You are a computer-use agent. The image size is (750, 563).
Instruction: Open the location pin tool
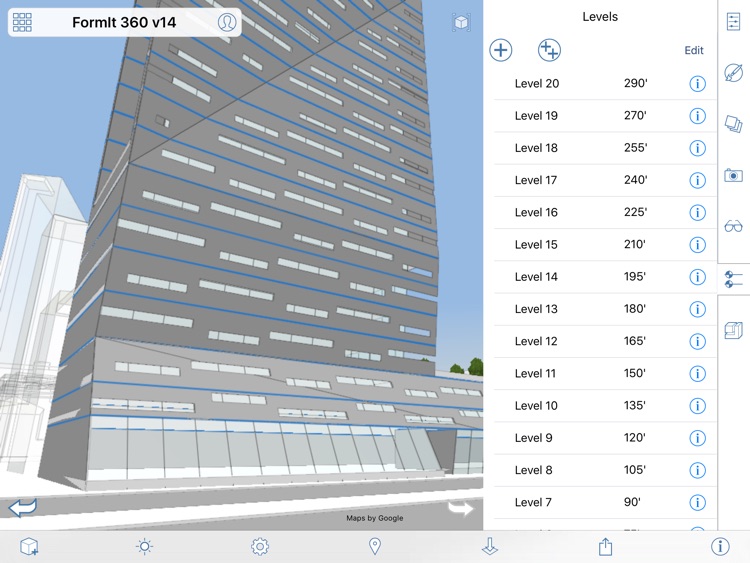[x=375, y=546]
